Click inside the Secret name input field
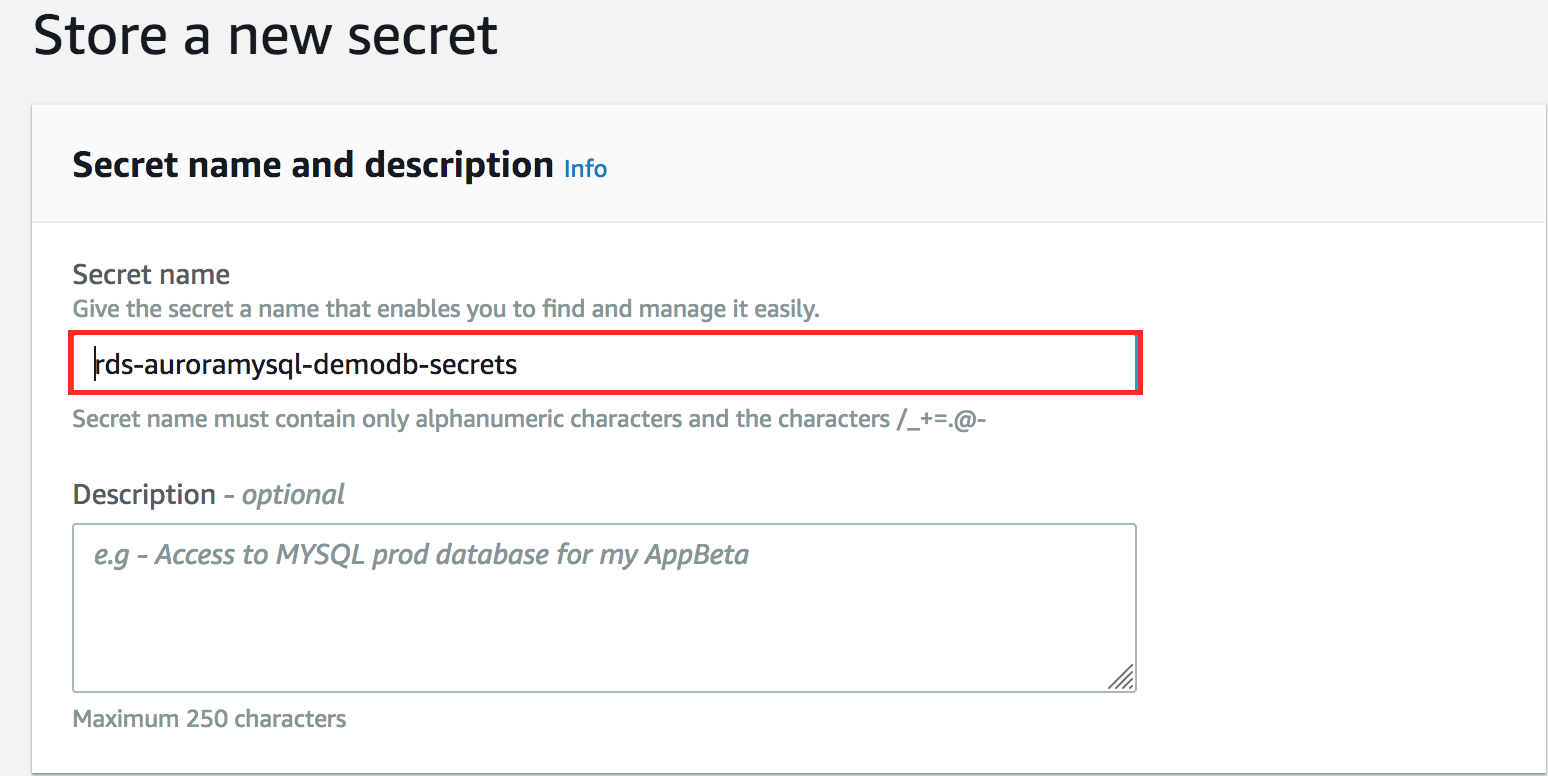The width and height of the screenshot is (1548, 776). [605, 364]
